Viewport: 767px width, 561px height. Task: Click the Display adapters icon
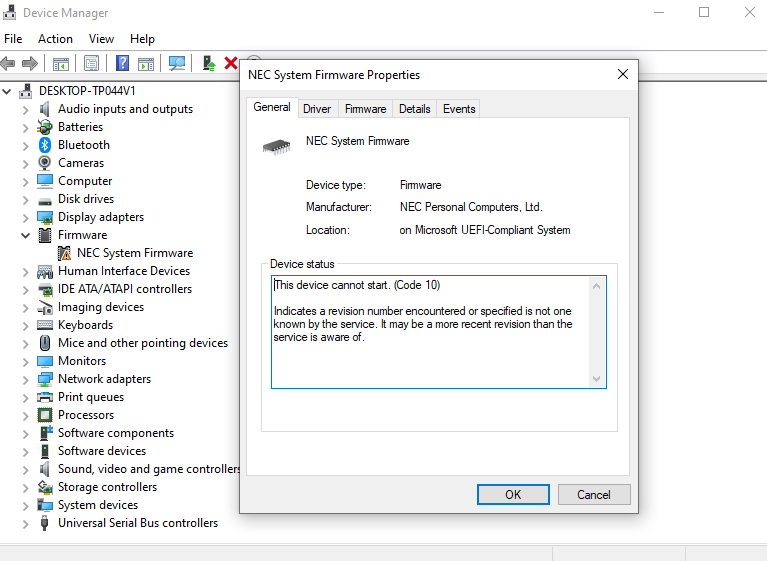pos(45,217)
